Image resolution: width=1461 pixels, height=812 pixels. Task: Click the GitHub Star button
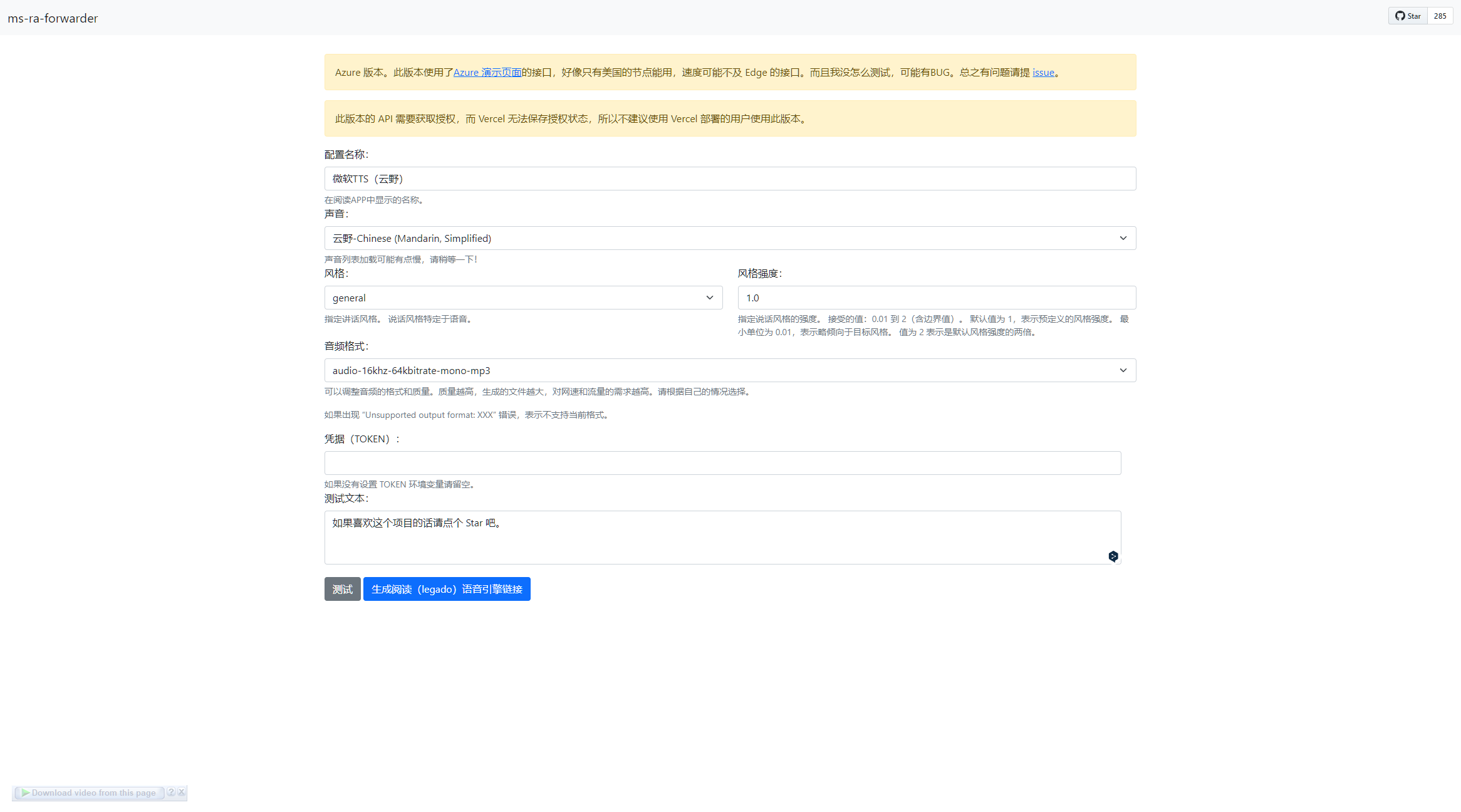click(1407, 16)
